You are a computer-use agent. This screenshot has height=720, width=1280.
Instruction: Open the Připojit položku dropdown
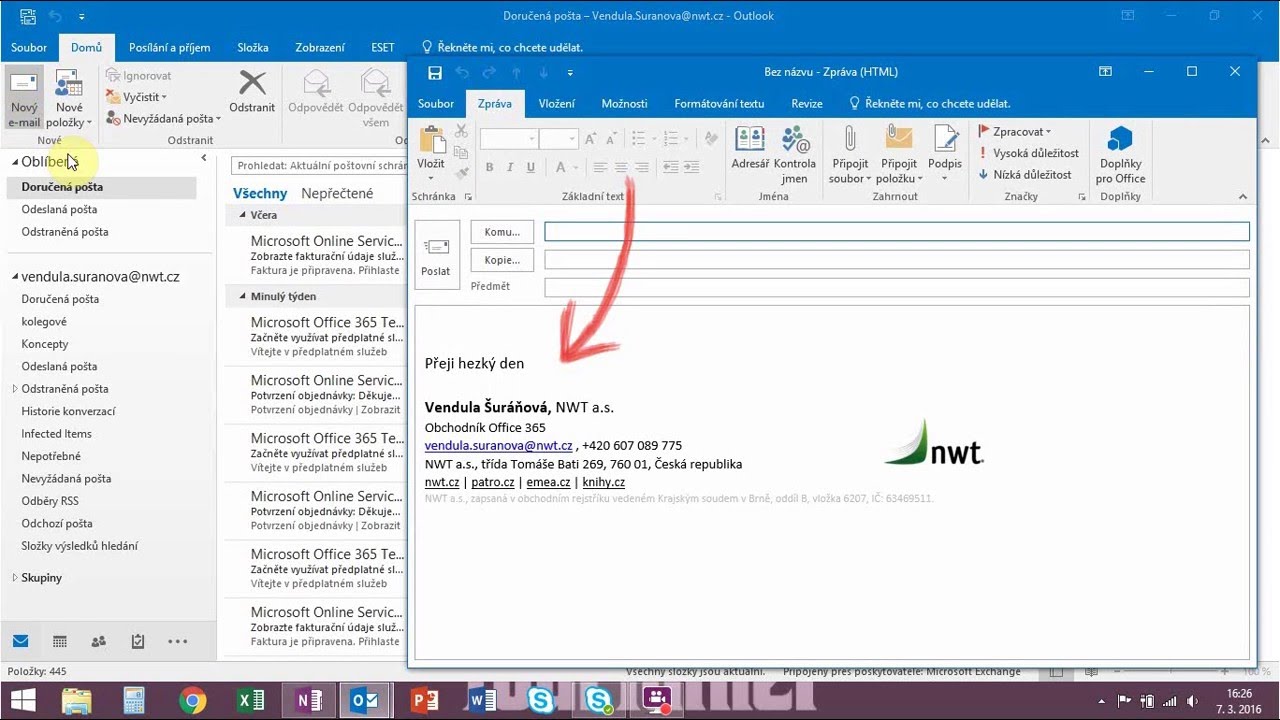coord(899,155)
